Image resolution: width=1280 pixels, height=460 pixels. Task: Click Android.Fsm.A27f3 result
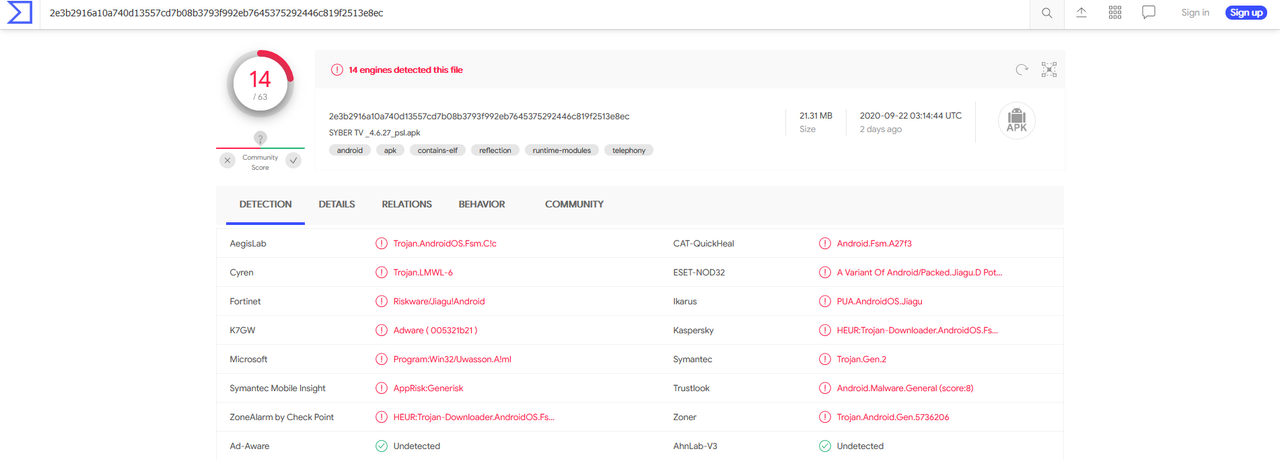click(874, 243)
